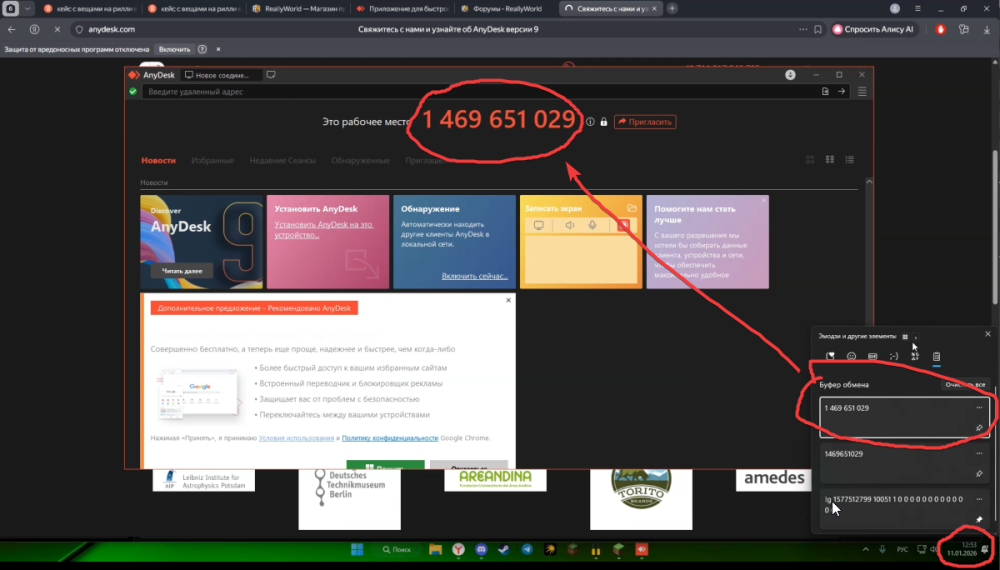Bookmark the page with the bookmark icon
Screen dimensions: 1000x570
818,29
